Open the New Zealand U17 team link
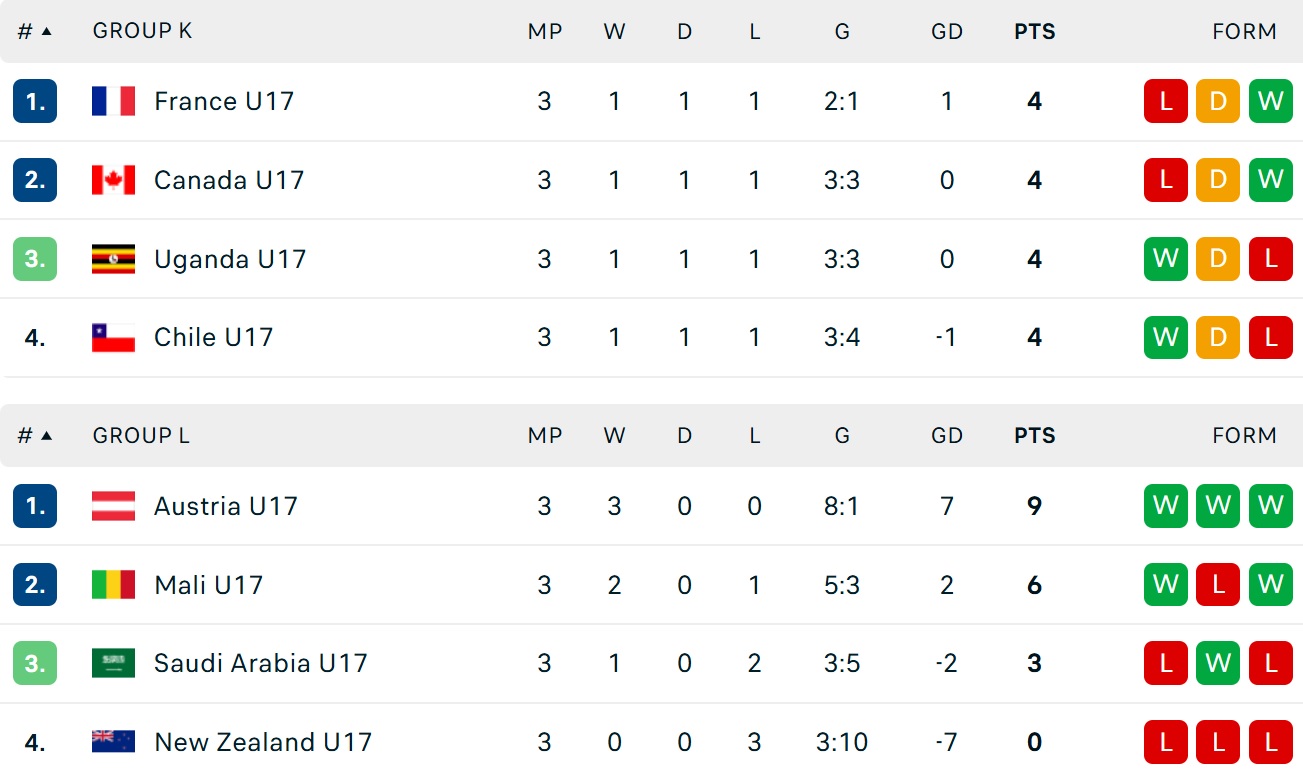 coord(262,742)
